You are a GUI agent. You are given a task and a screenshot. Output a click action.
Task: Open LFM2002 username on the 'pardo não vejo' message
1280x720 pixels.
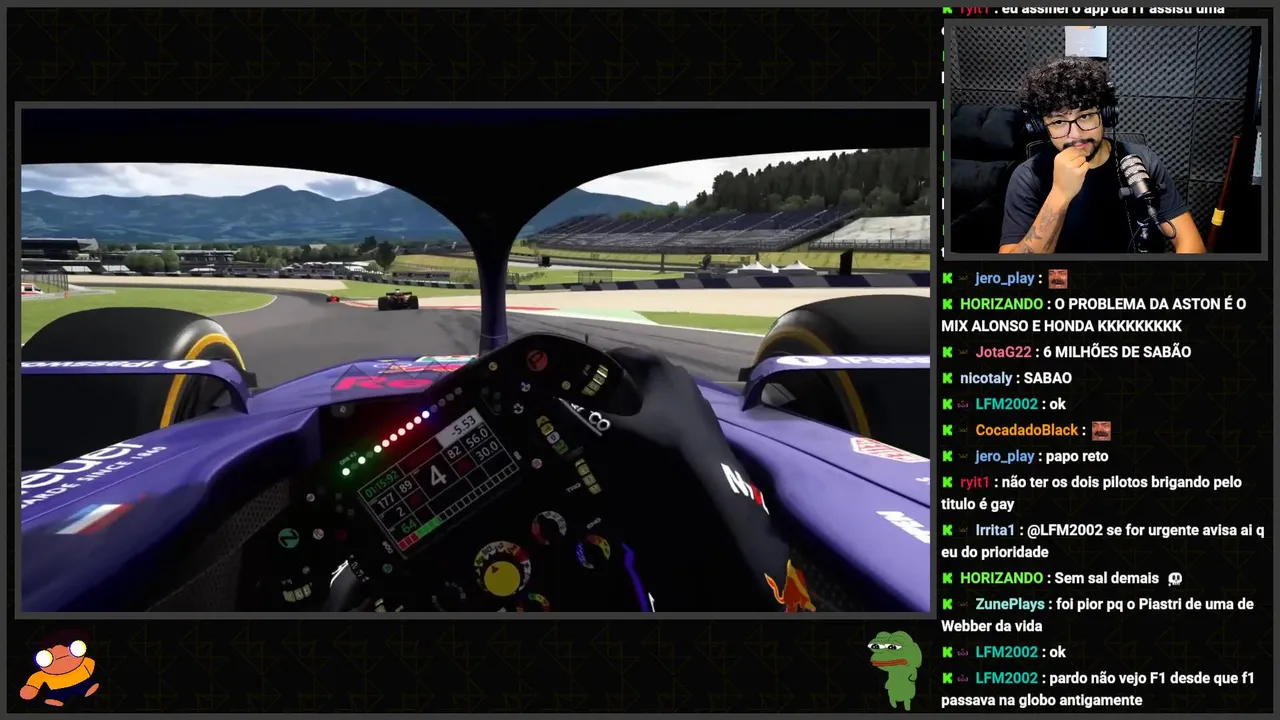click(x=1006, y=678)
